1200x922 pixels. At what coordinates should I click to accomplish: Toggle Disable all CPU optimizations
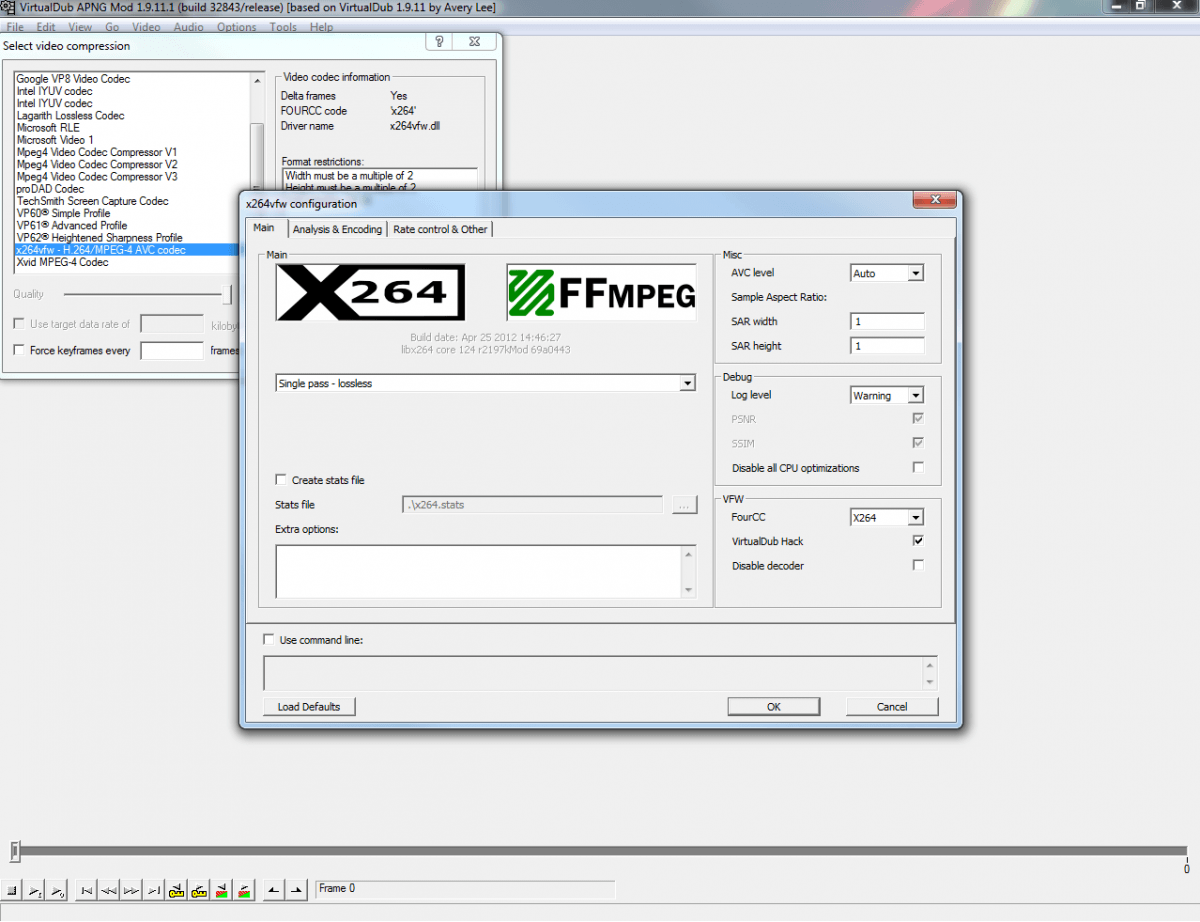[918, 468]
